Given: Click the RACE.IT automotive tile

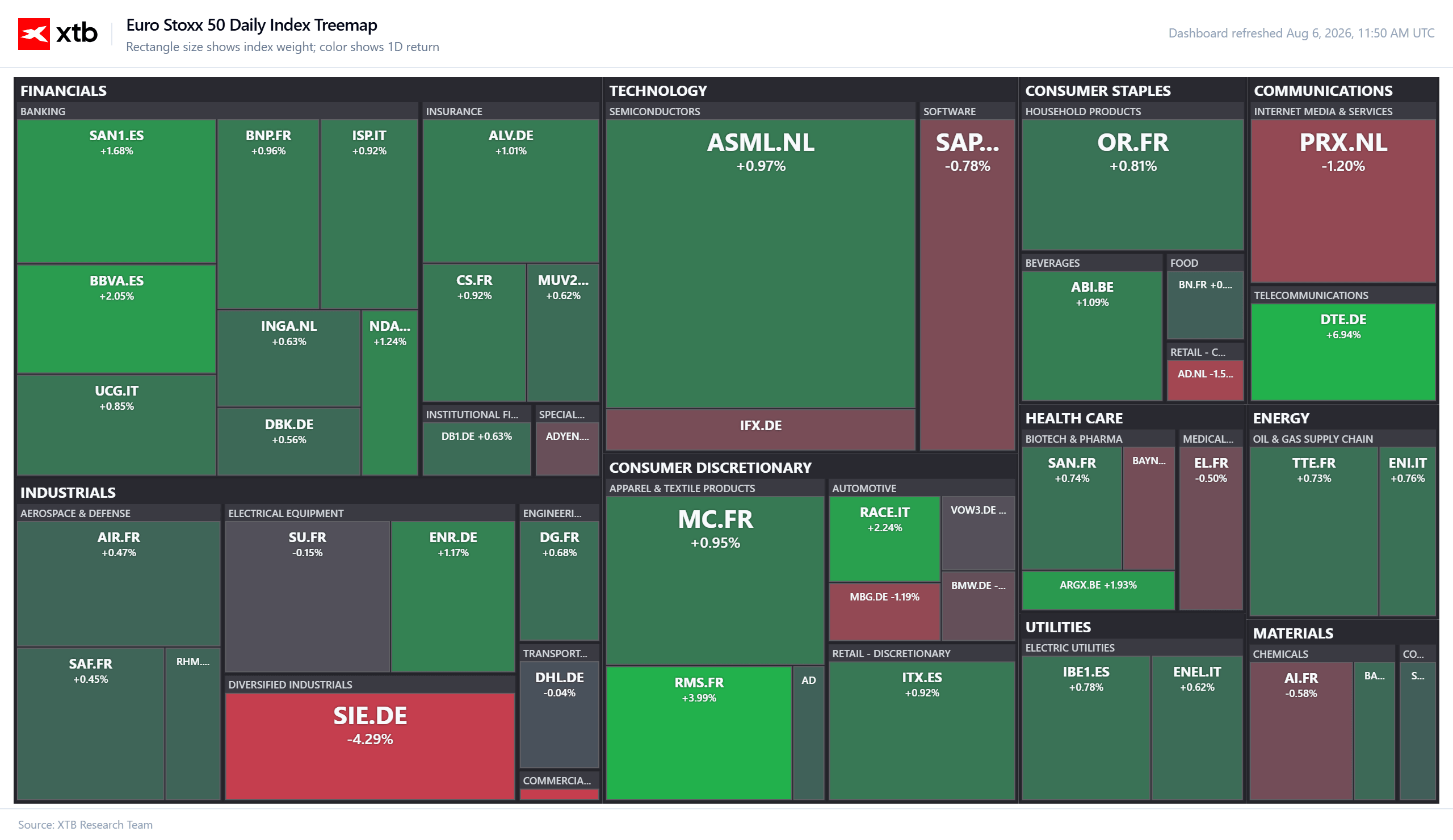Looking at the screenshot, I should pos(884,539).
